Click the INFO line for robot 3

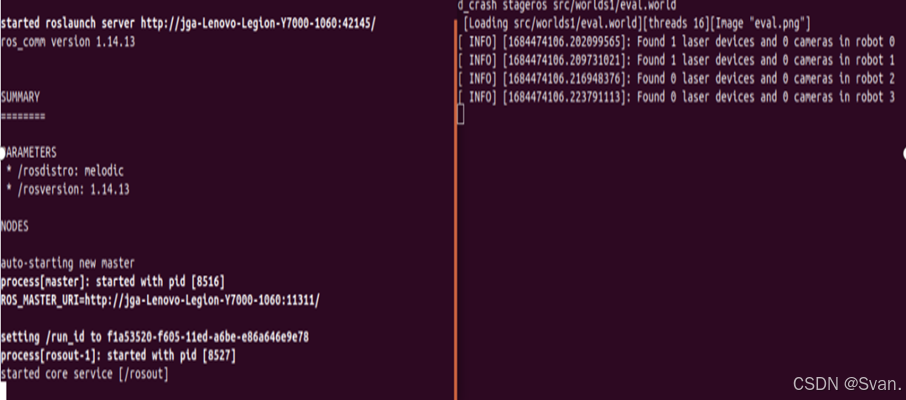point(675,97)
